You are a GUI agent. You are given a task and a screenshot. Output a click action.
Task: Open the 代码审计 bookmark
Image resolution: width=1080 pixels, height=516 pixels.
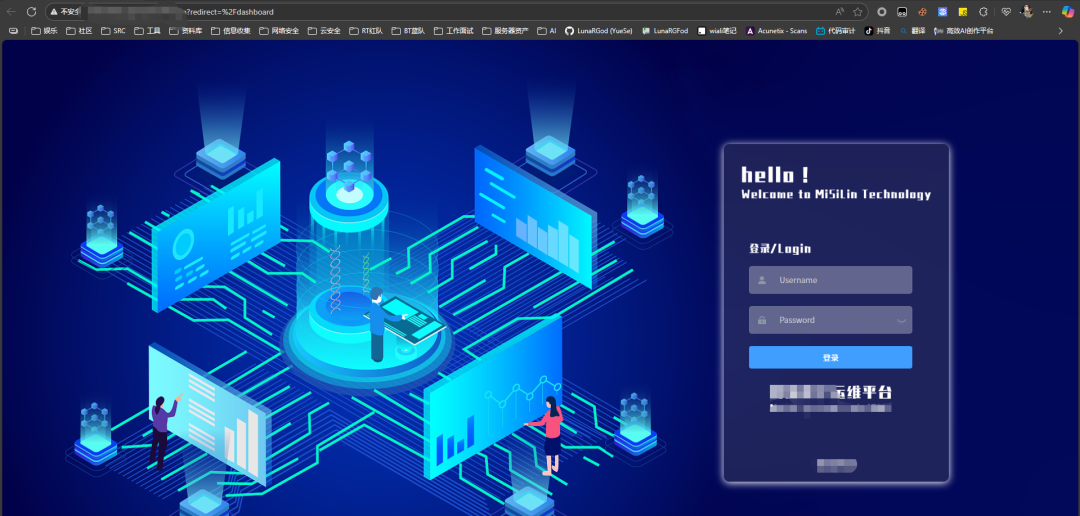(x=835, y=30)
